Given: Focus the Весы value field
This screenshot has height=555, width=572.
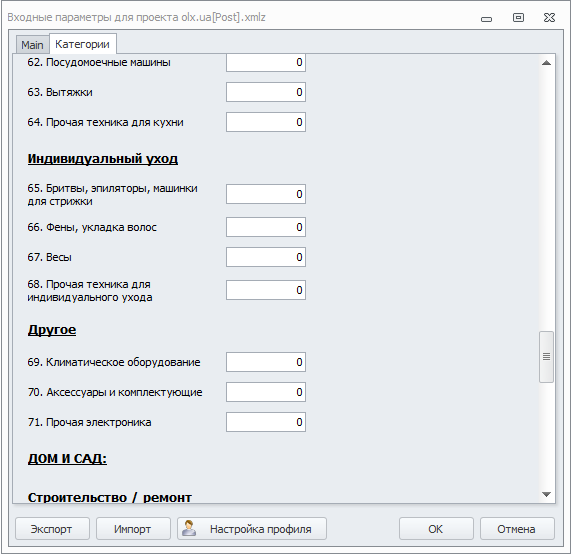Looking at the screenshot, I should click(266, 257).
